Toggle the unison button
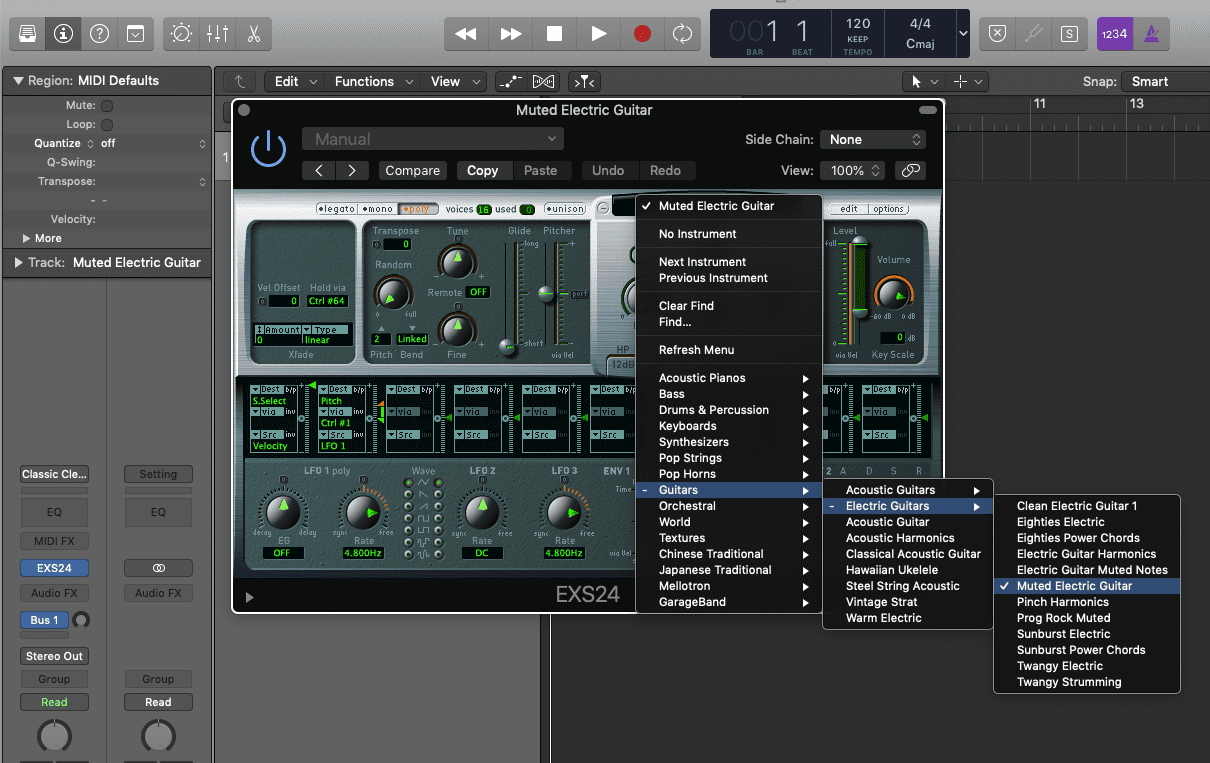The width and height of the screenshot is (1210, 763). (x=565, y=209)
